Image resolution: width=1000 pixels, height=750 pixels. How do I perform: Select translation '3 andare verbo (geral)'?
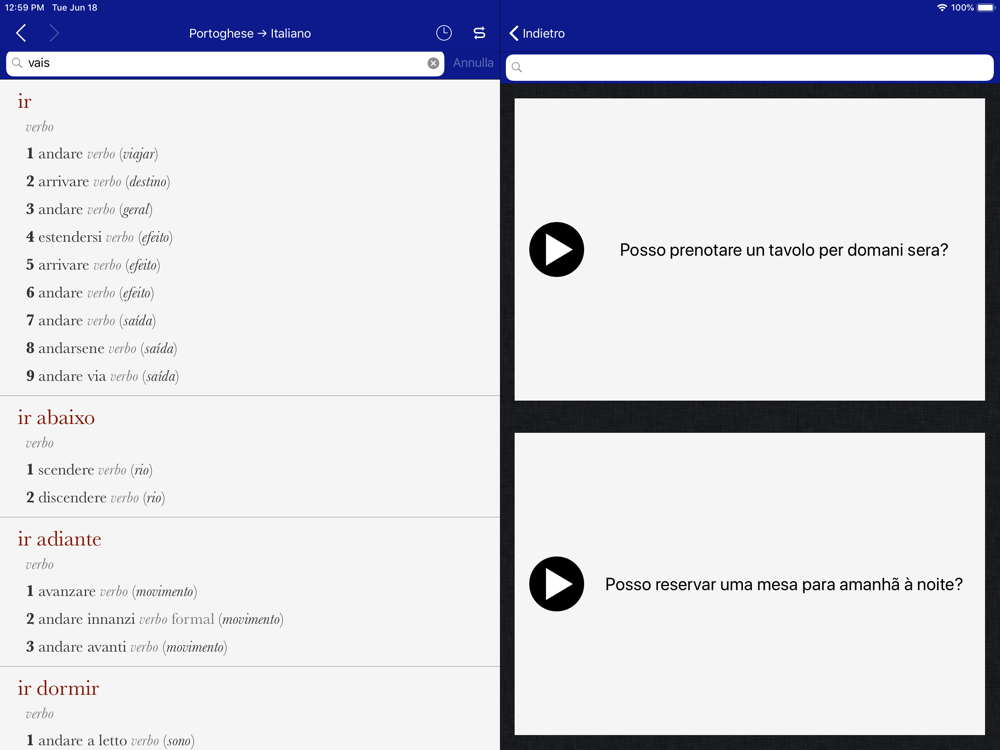coord(89,209)
